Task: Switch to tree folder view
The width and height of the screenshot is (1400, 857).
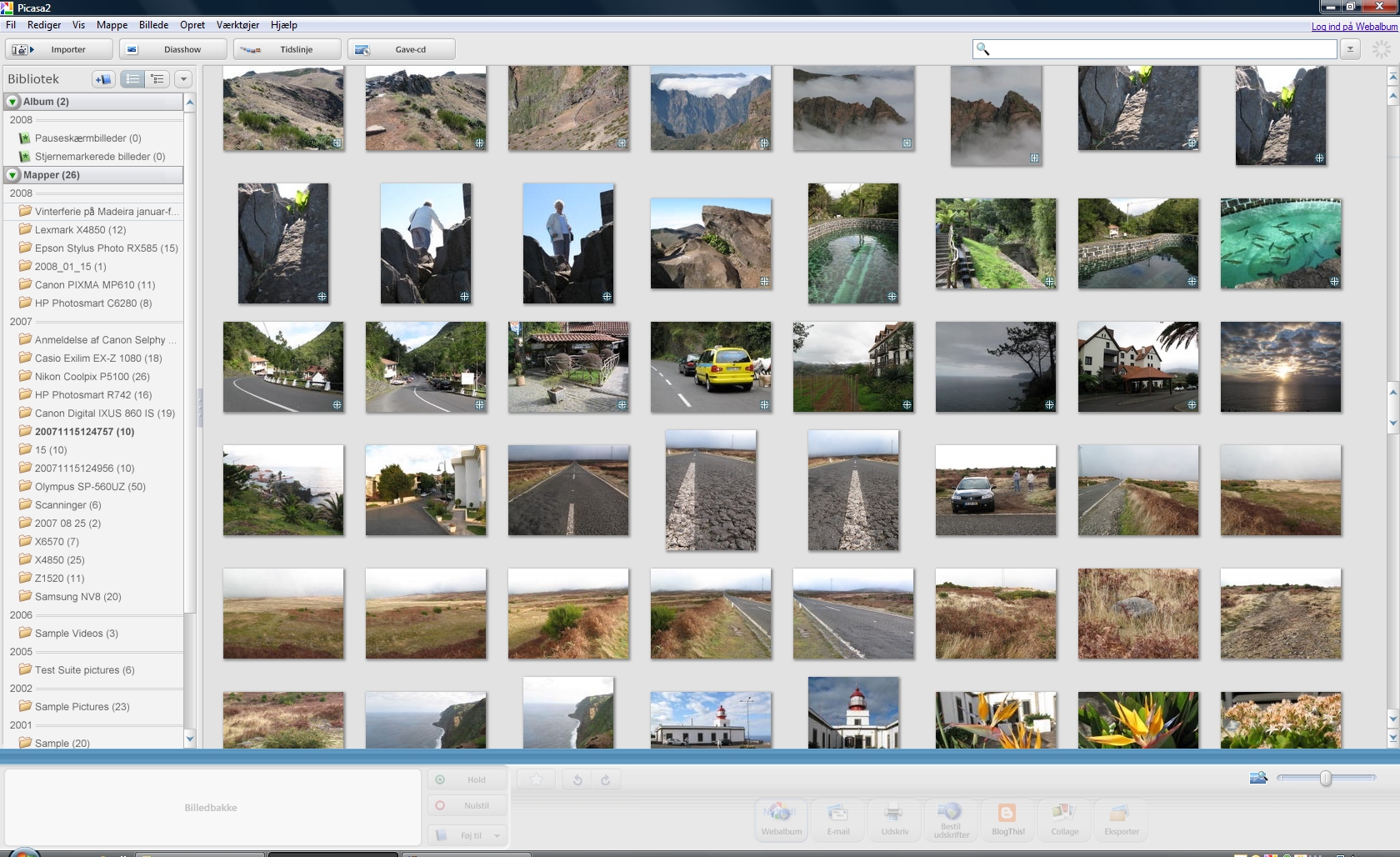Action: [x=157, y=79]
